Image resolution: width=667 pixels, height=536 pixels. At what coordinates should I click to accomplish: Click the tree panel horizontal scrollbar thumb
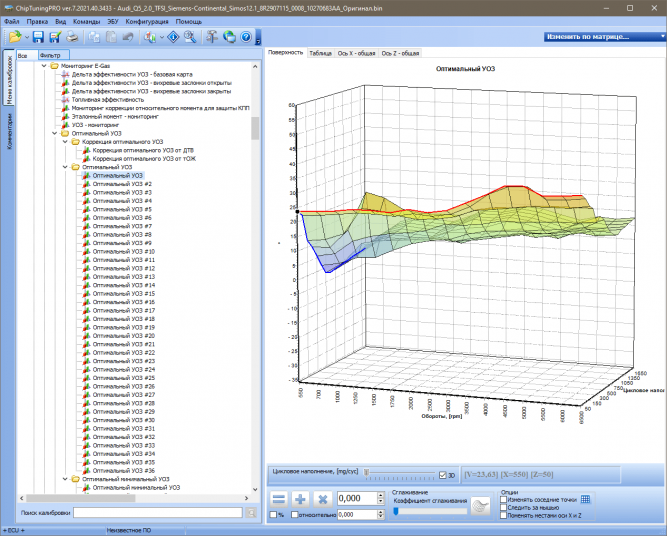click(81, 498)
